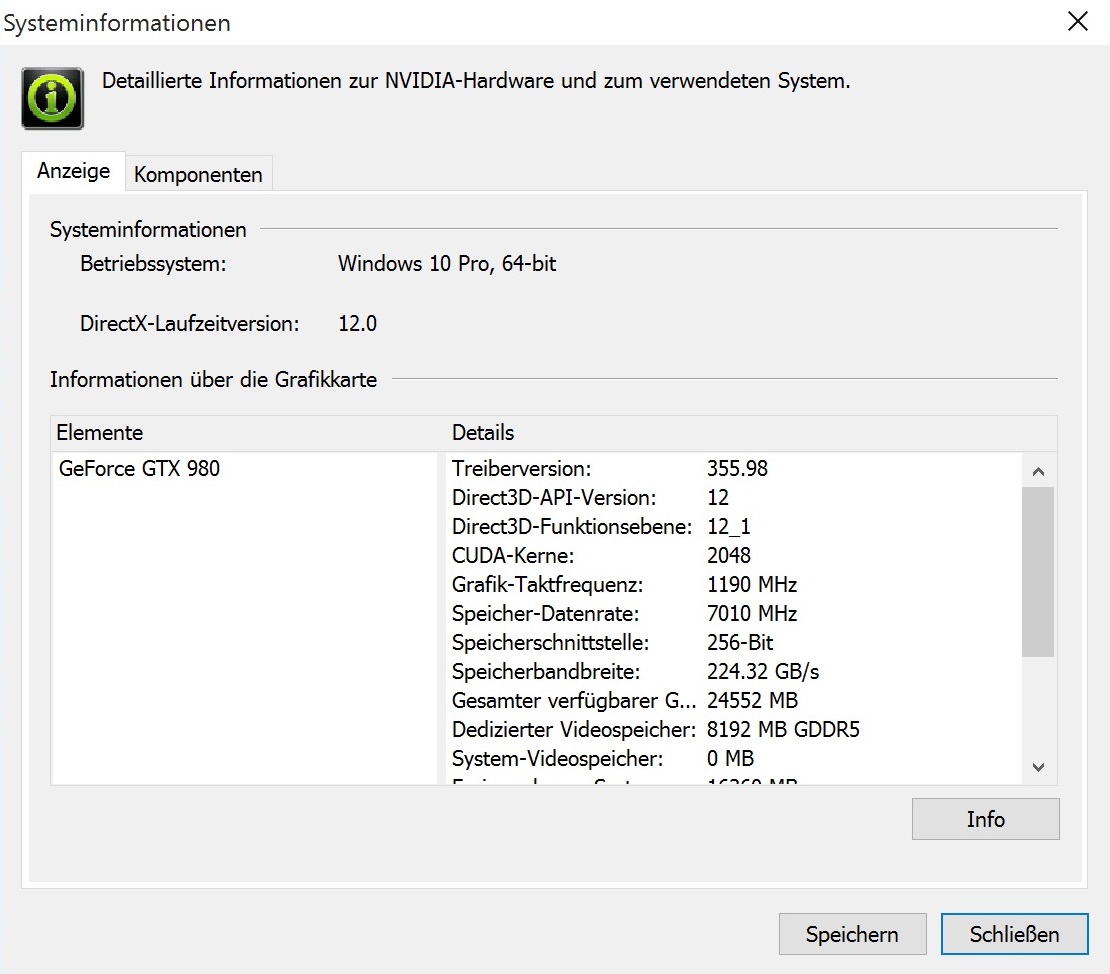
Task: Select GeForce GTX 980 in Elemente list
Action: coord(139,468)
